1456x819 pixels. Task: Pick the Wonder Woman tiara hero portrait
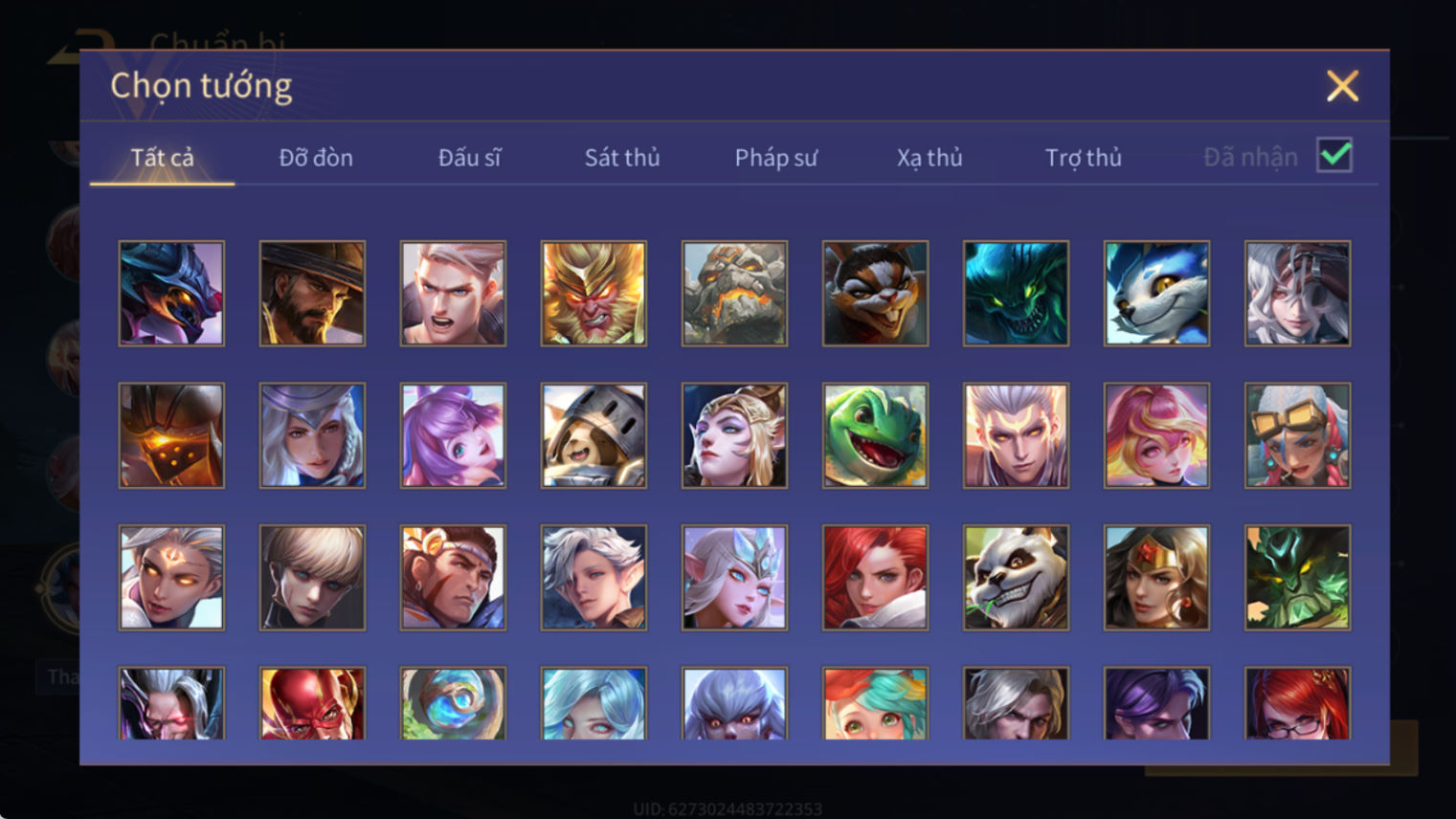[1156, 577]
